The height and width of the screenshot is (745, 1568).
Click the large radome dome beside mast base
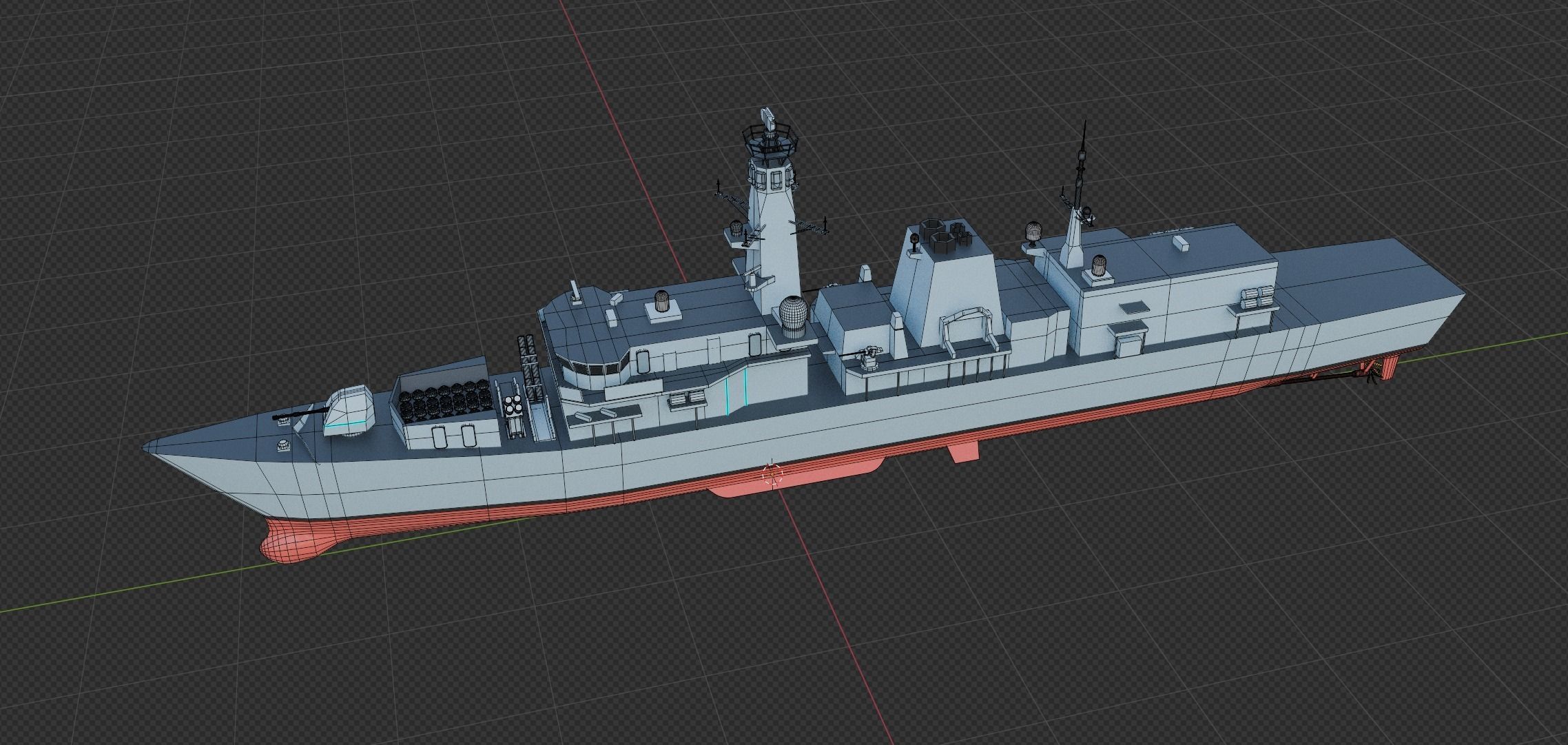pos(792,316)
